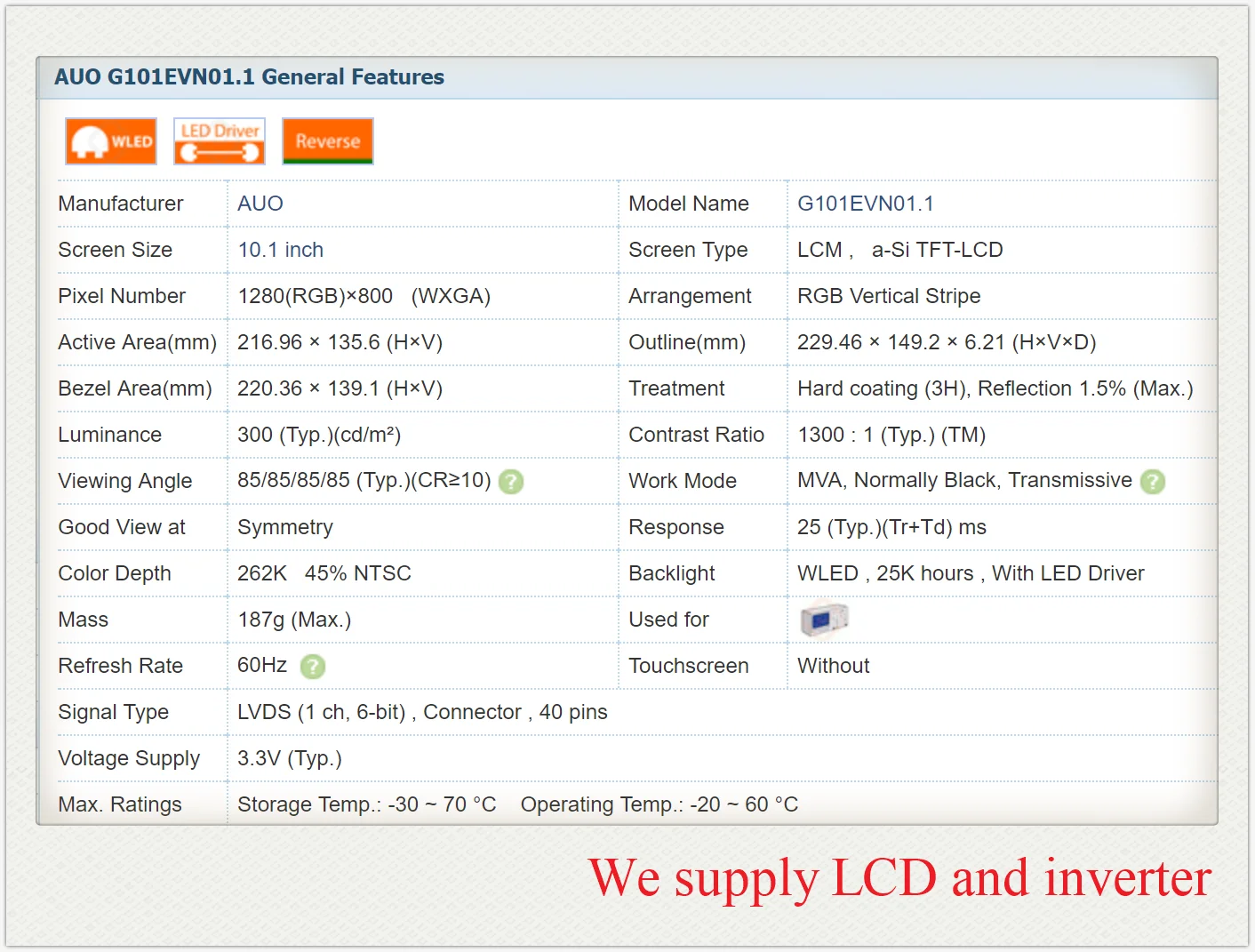Image resolution: width=1255 pixels, height=952 pixels.
Task: Follow the 10.1 inch screen size link
Action: pos(281,250)
